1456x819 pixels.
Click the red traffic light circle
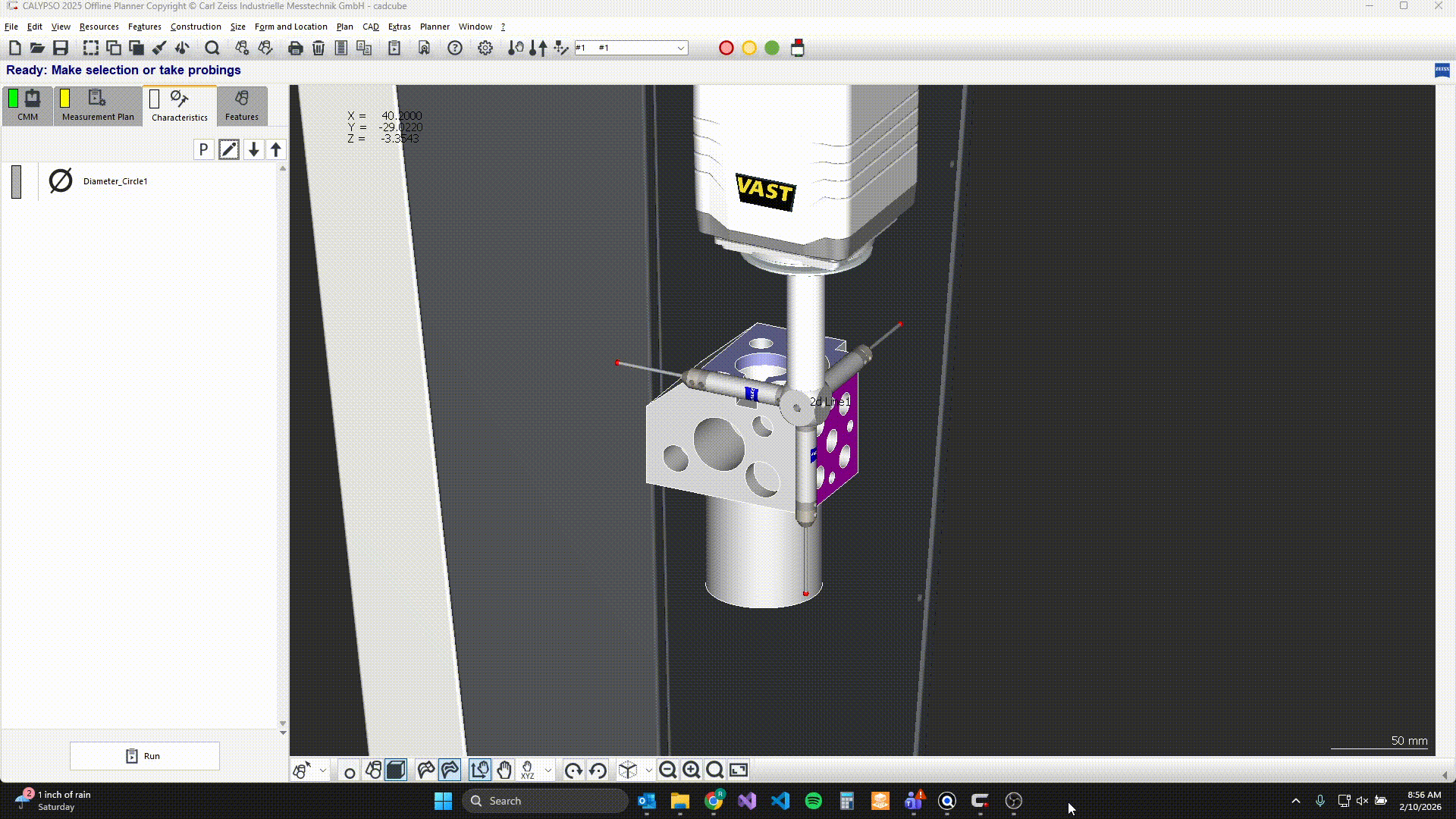point(726,49)
